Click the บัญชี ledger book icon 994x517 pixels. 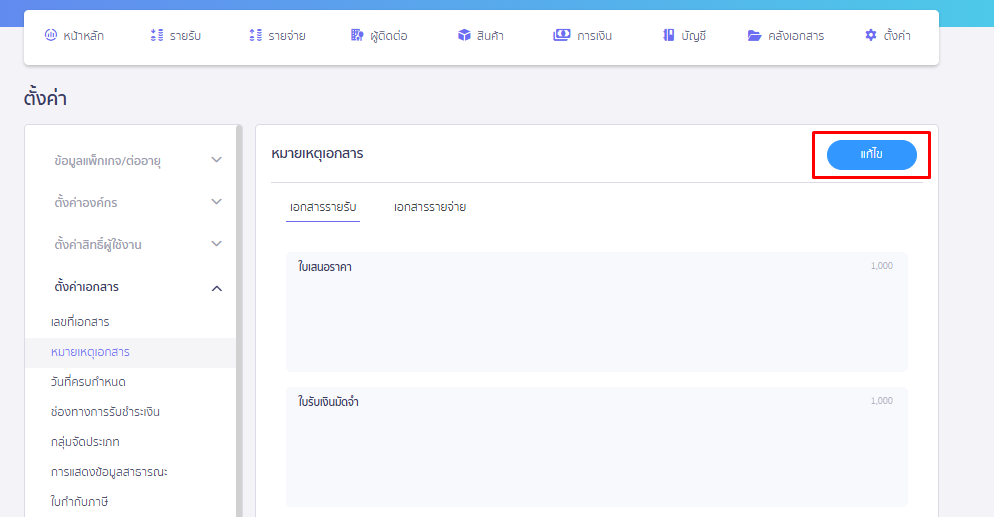click(x=668, y=35)
